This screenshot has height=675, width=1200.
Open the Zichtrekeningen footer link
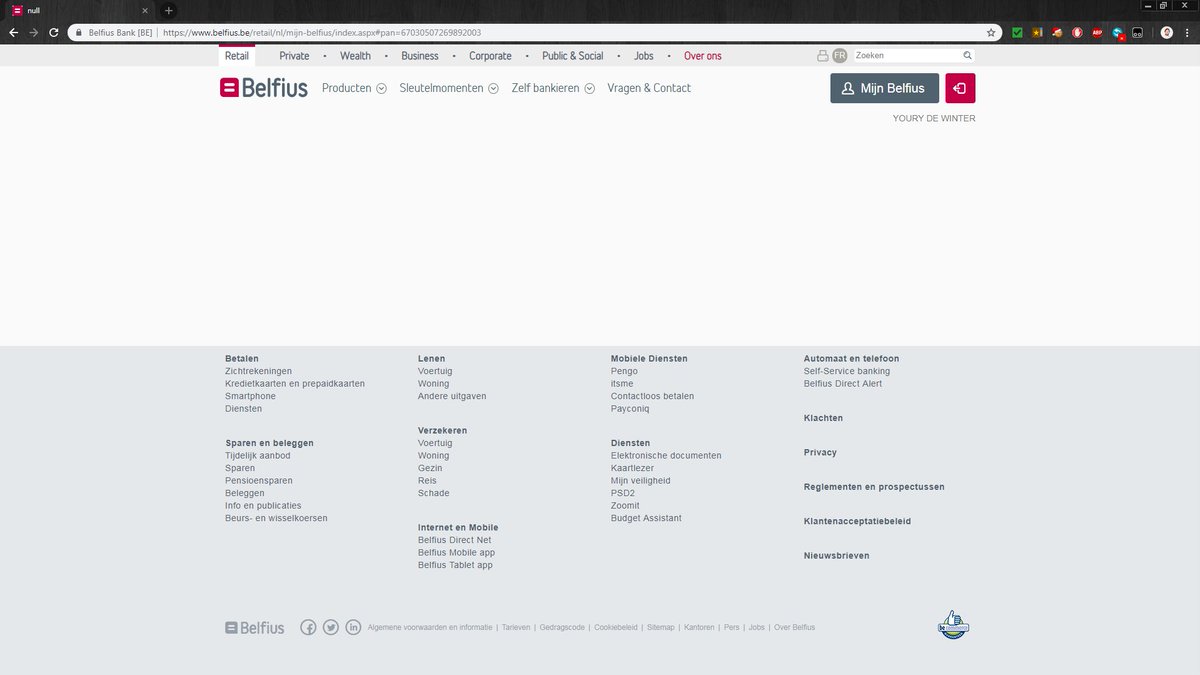click(x=258, y=371)
